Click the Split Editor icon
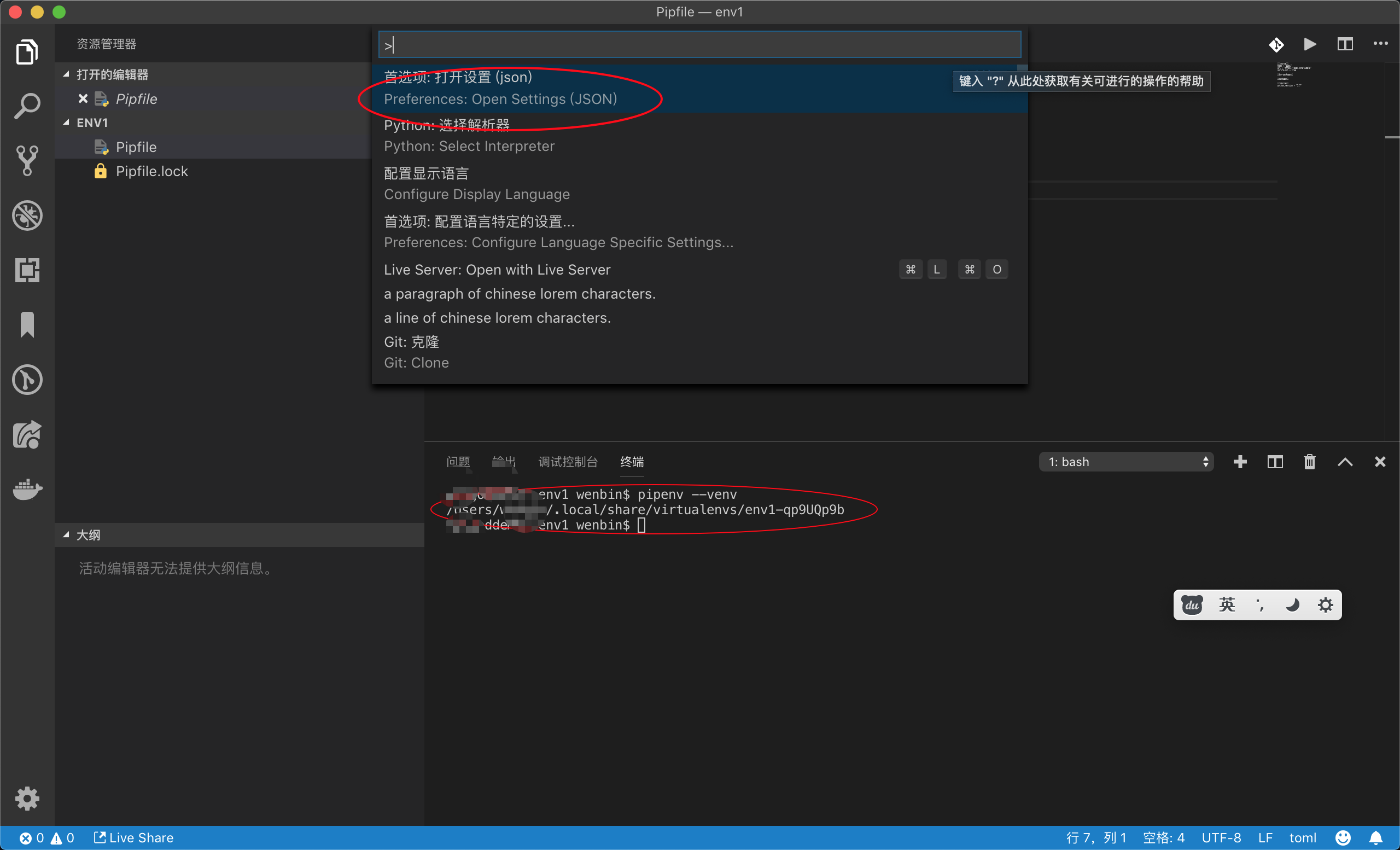Viewport: 1400px width, 850px height. pyautogui.click(x=1344, y=44)
